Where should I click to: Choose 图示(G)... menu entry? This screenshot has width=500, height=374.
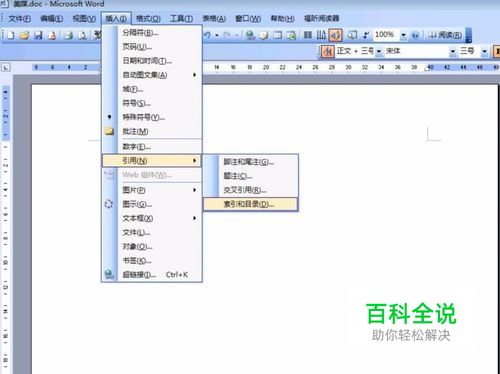pyautogui.click(x=152, y=204)
